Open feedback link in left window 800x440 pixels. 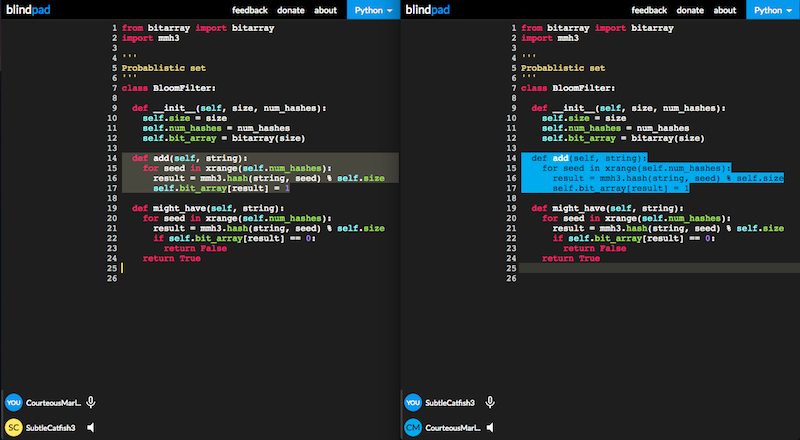click(x=249, y=10)
